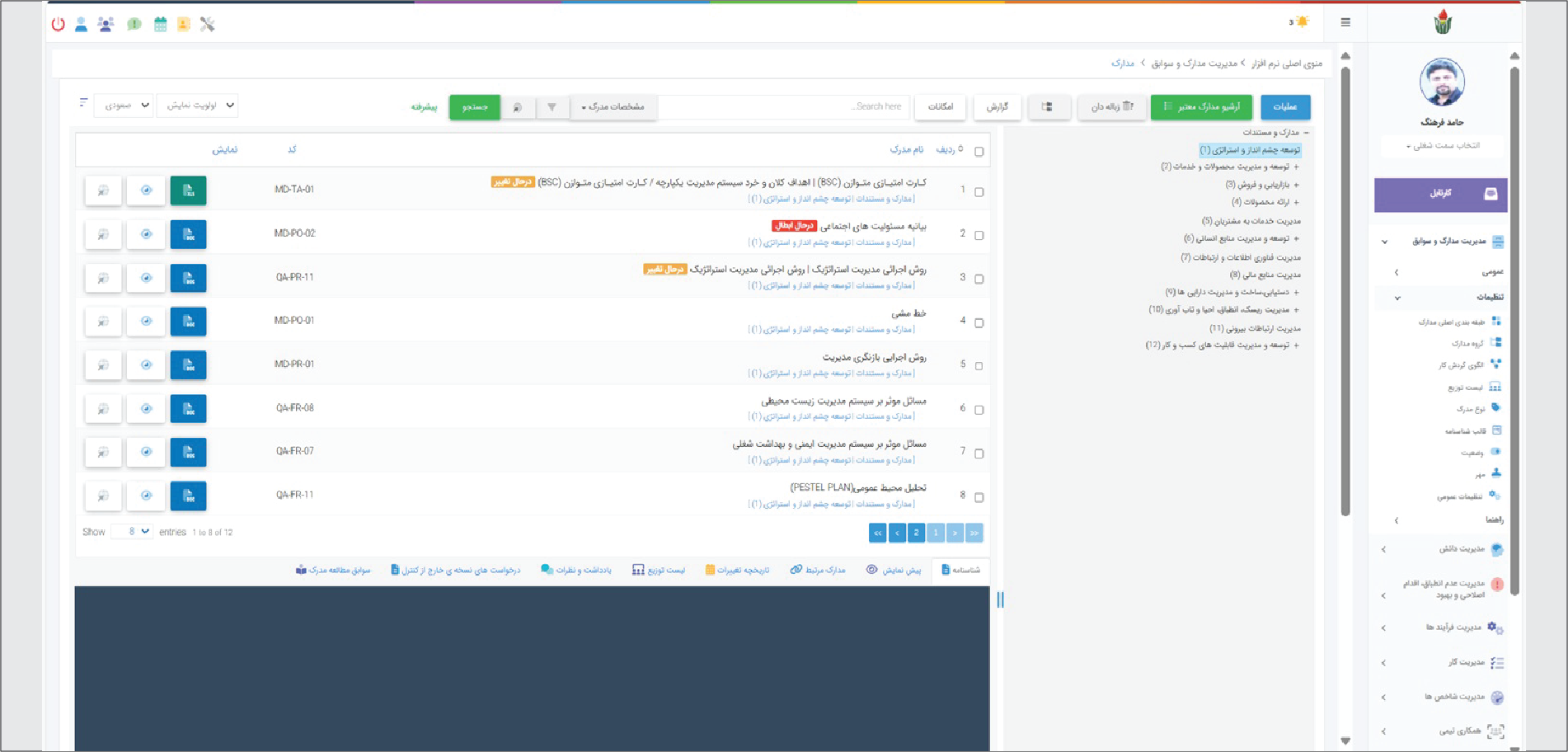Click the blue document icon for QA-FR-08

(x=188, y=409)
